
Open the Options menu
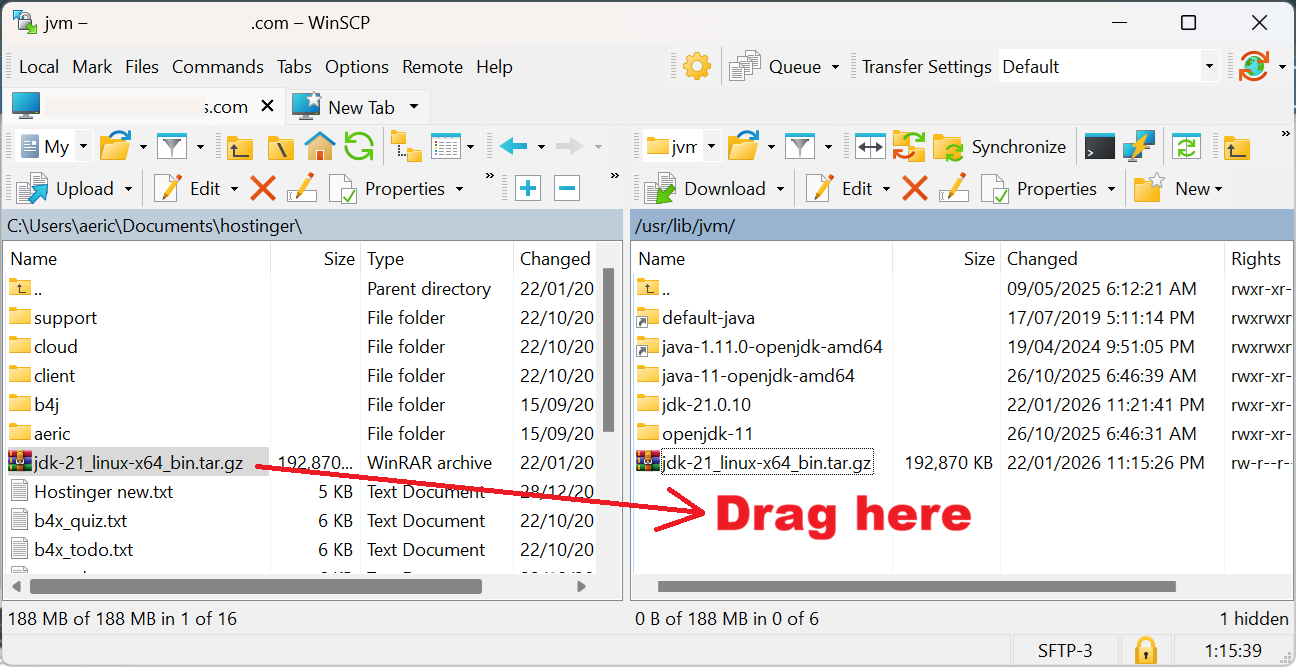(357, 67)
